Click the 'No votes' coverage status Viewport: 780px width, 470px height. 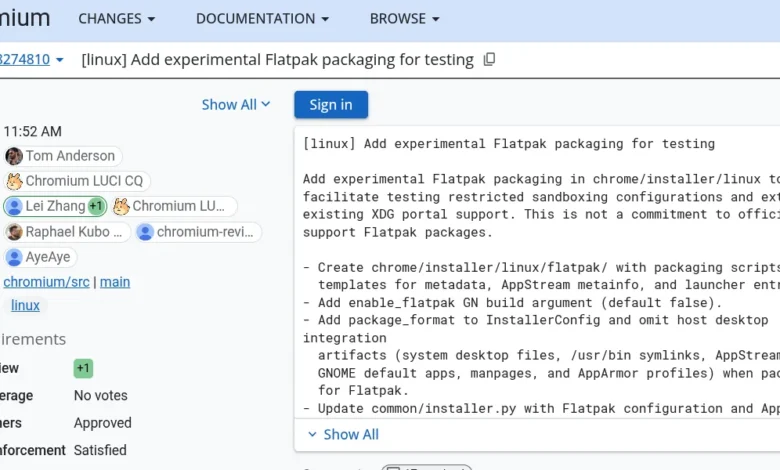pyautogui.click(x=100, y=395)
